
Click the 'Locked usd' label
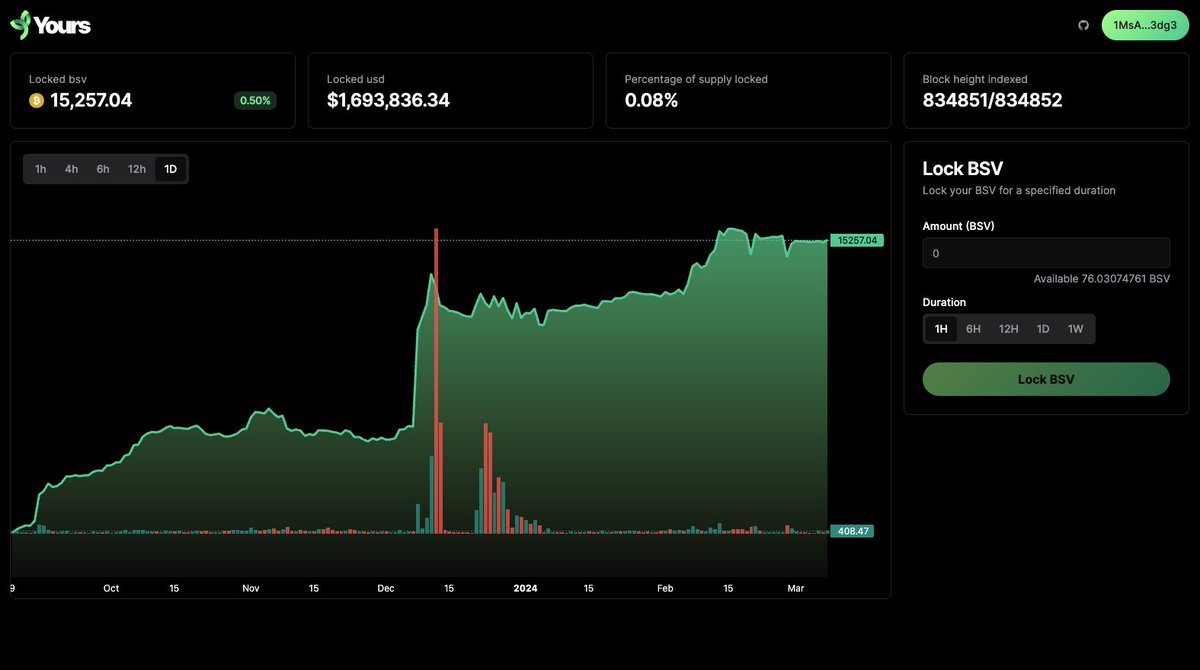pos(356,79)
